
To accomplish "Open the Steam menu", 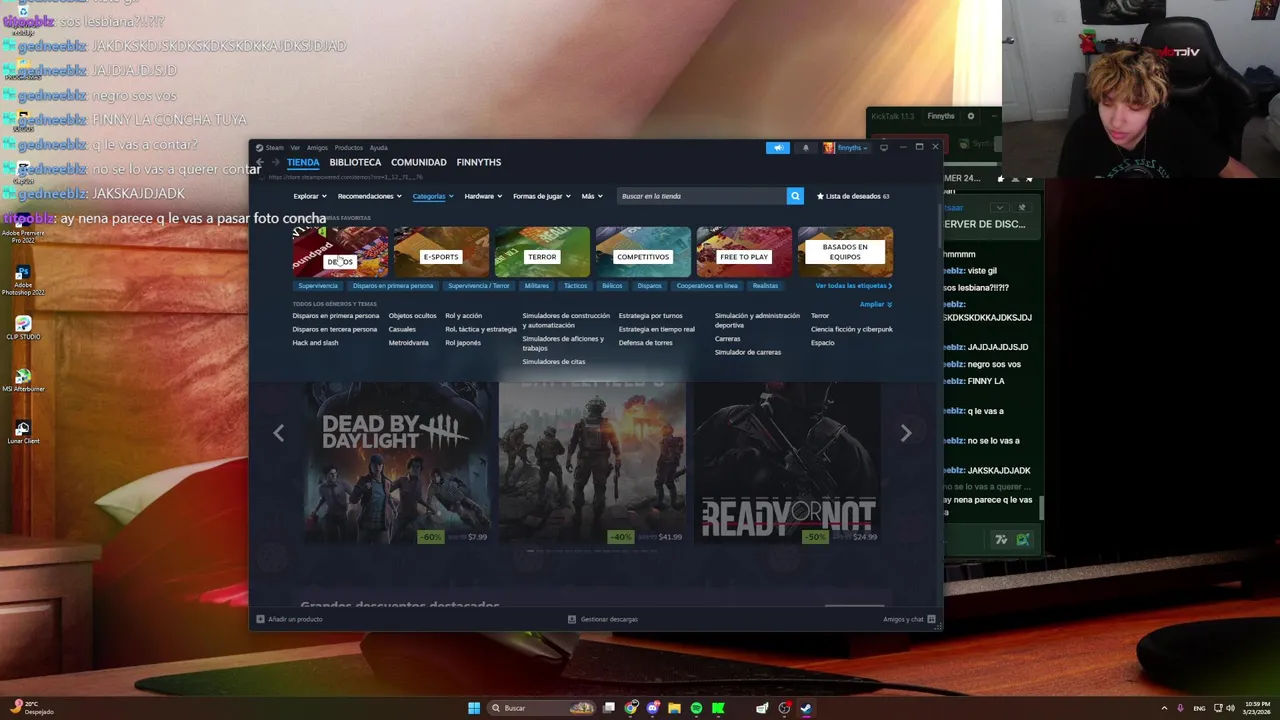I will click(270, 148).
